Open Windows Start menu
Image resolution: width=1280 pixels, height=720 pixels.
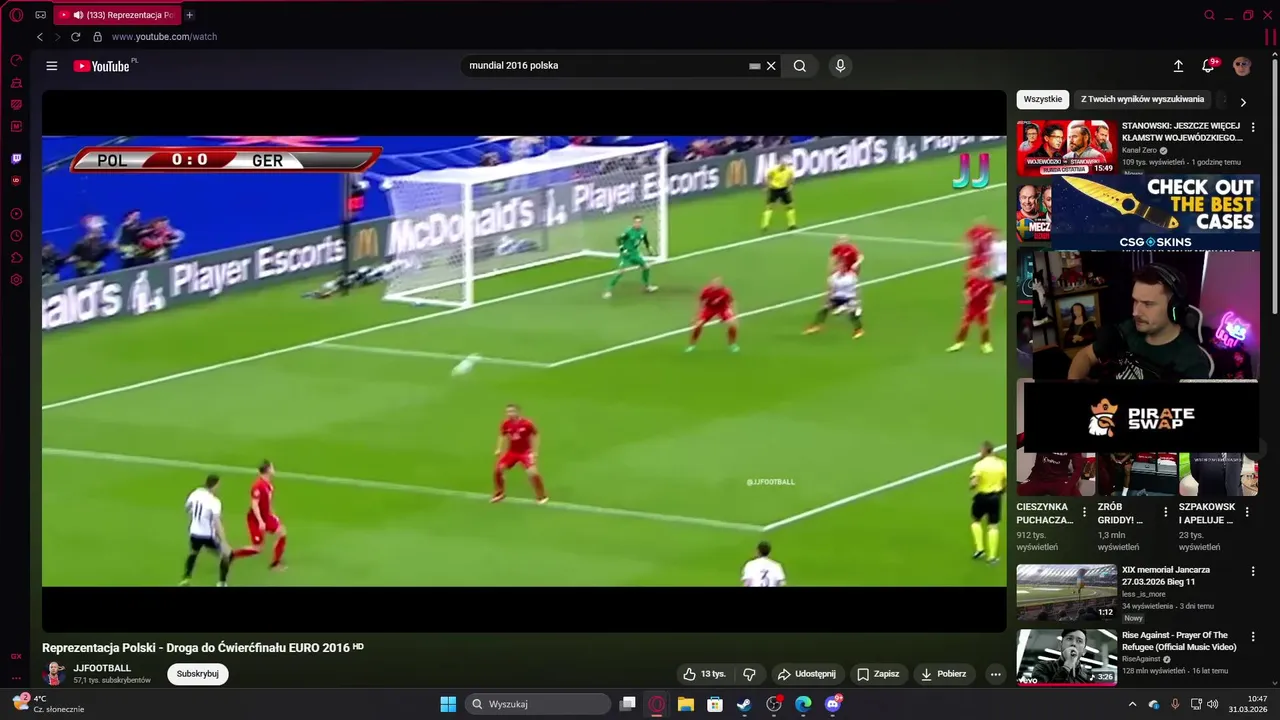[x=448, y=704]
